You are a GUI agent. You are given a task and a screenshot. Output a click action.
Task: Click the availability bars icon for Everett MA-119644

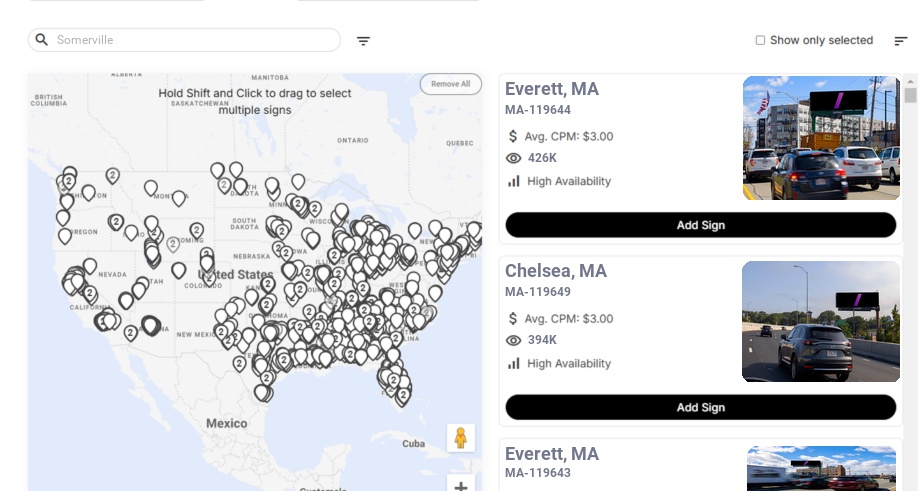(x=514, y=181)
